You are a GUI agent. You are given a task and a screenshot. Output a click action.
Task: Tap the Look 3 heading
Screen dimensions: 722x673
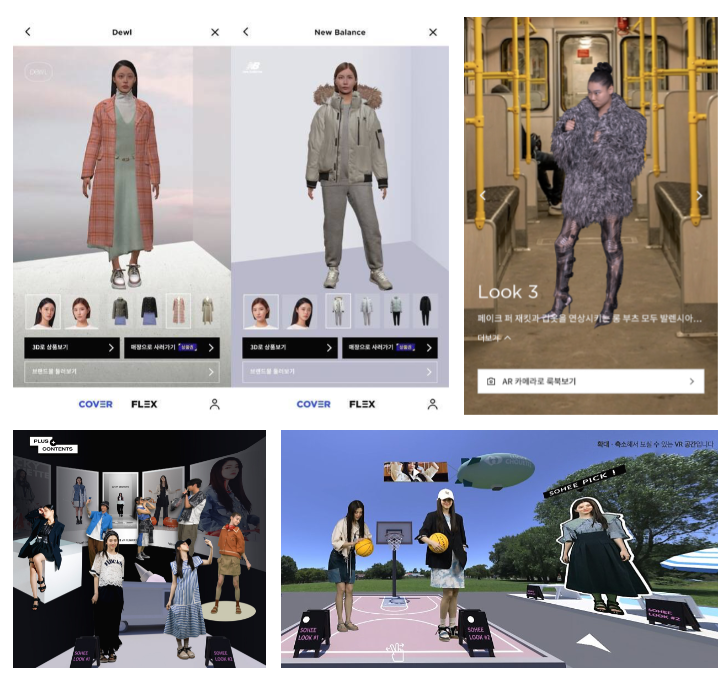tap(508, 292)
